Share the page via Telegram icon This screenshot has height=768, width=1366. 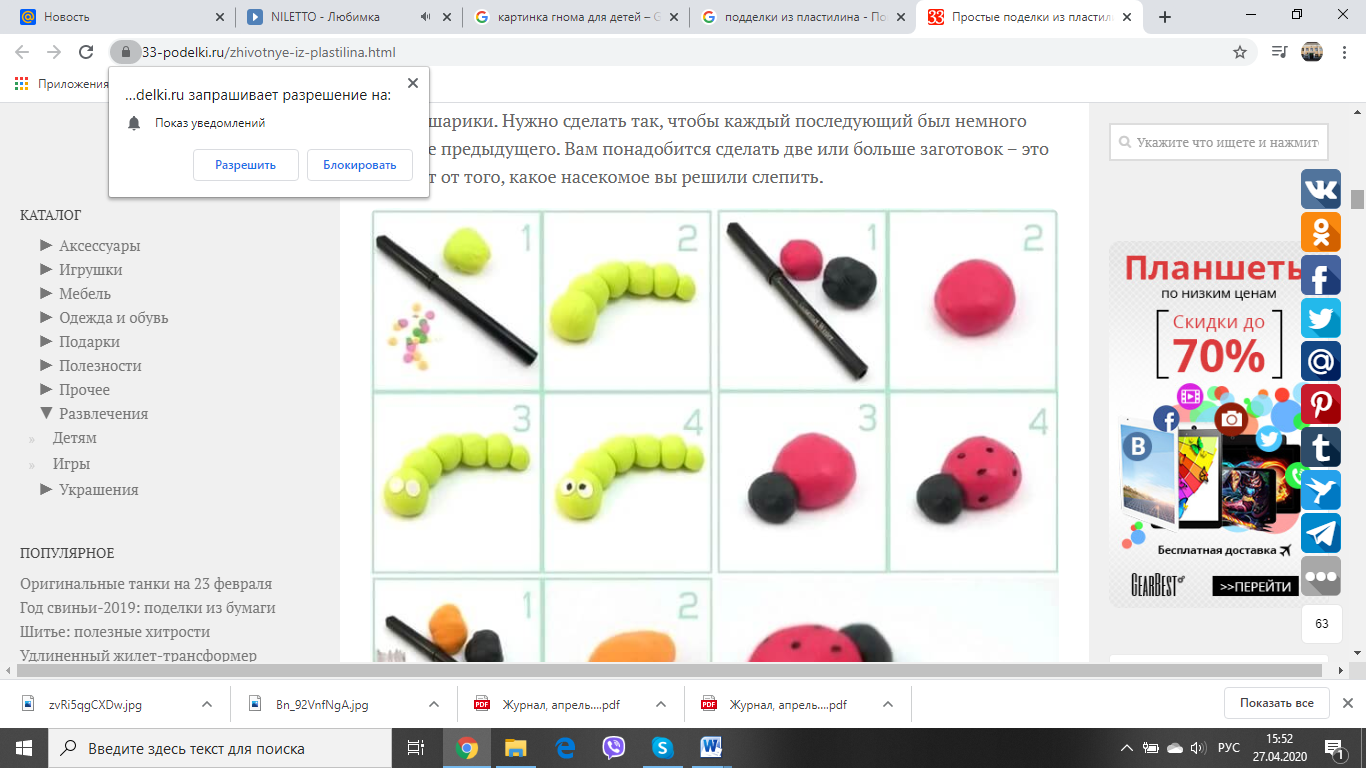pyautogui.click(x=1320, y=533)
